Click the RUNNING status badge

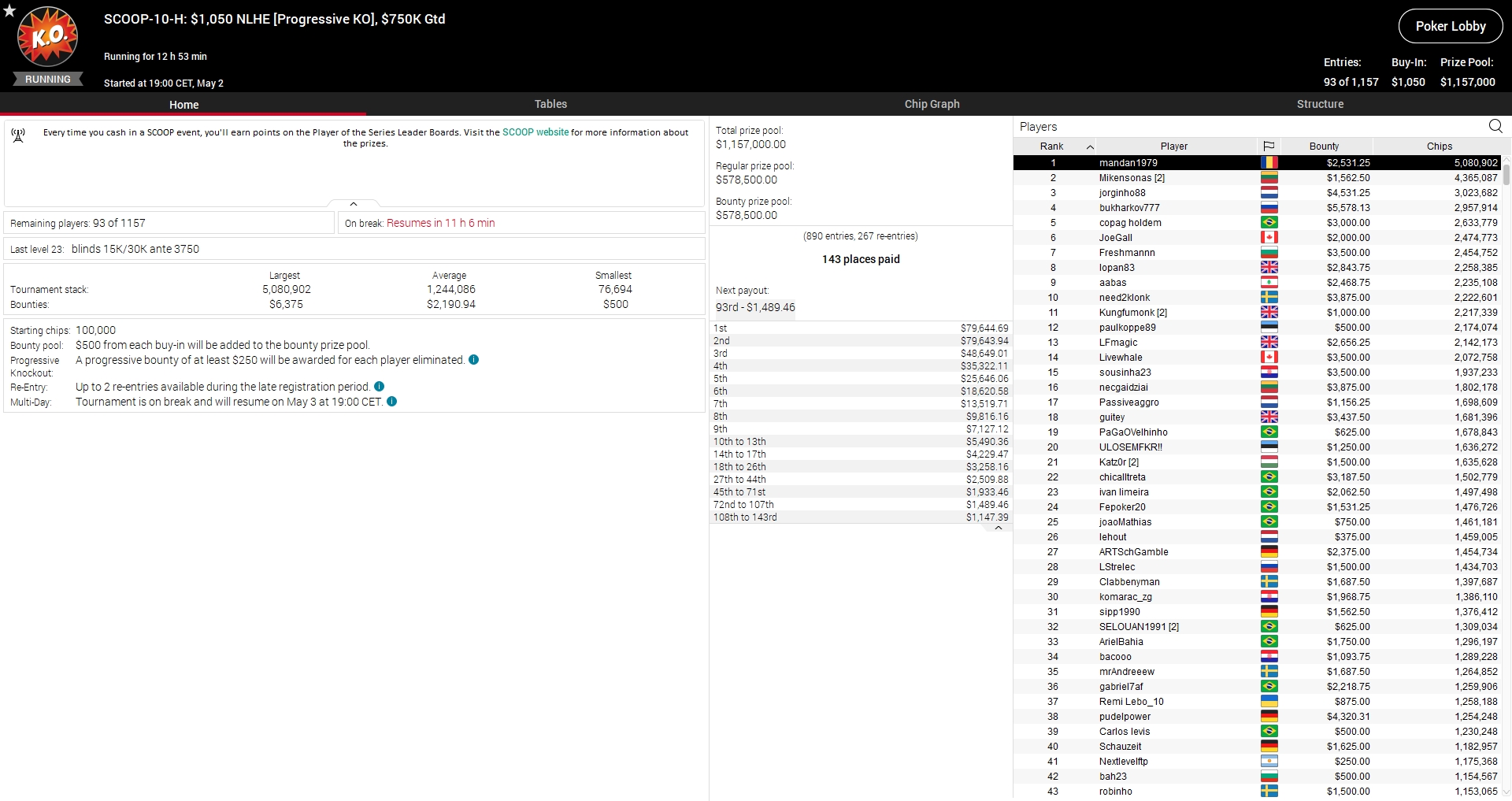[x=48, y=80]
